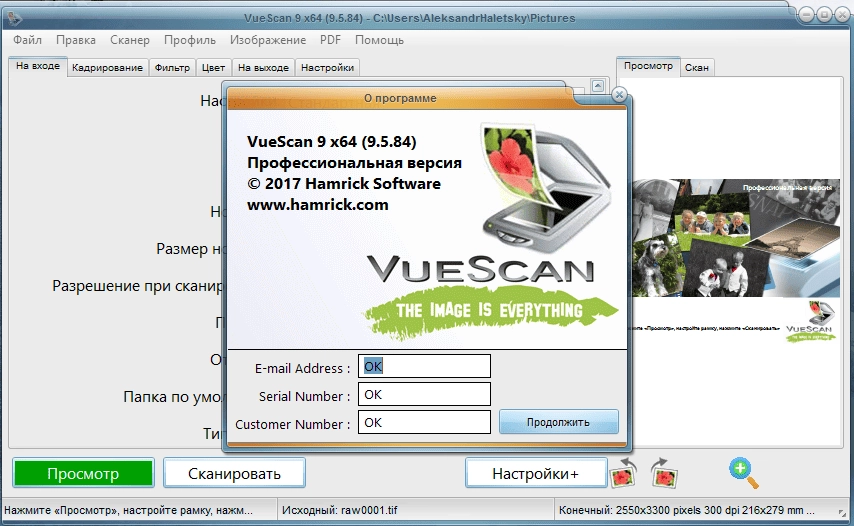Focus the Customer Number field

click(424, 423)
